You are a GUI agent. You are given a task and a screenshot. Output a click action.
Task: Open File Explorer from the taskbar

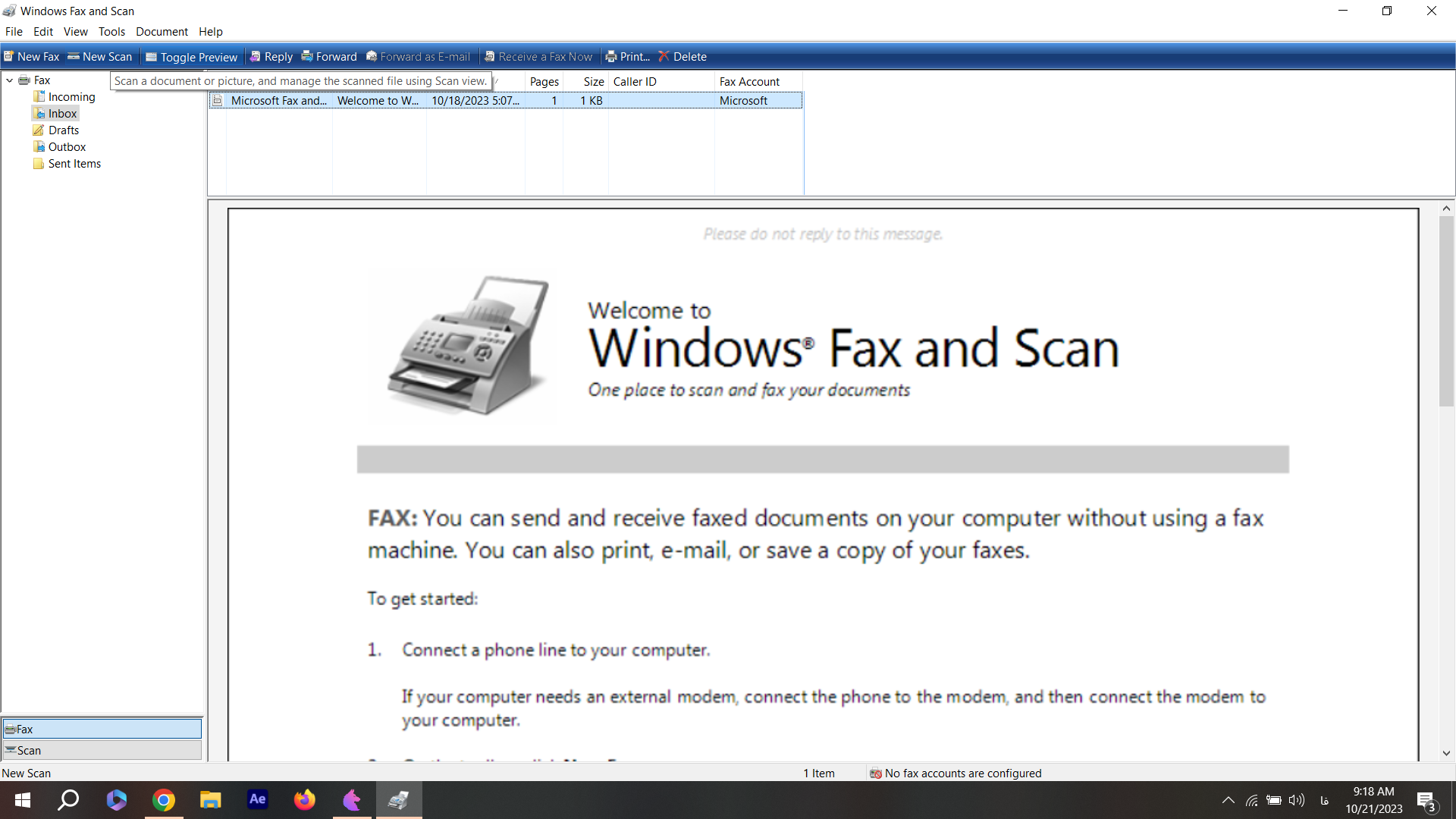(211, 800)
